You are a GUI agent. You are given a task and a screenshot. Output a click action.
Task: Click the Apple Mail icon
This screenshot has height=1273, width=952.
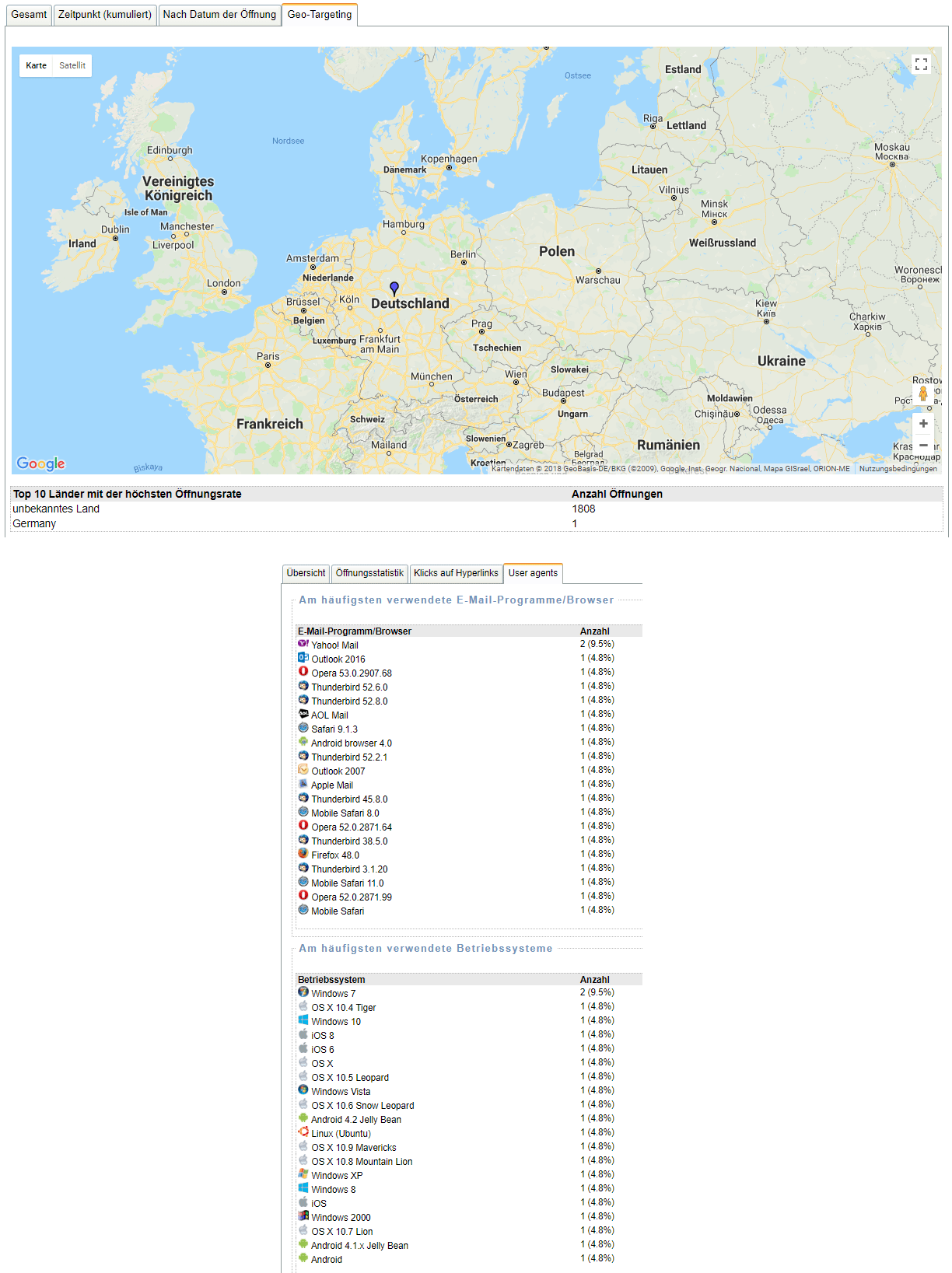pos(303,784)
